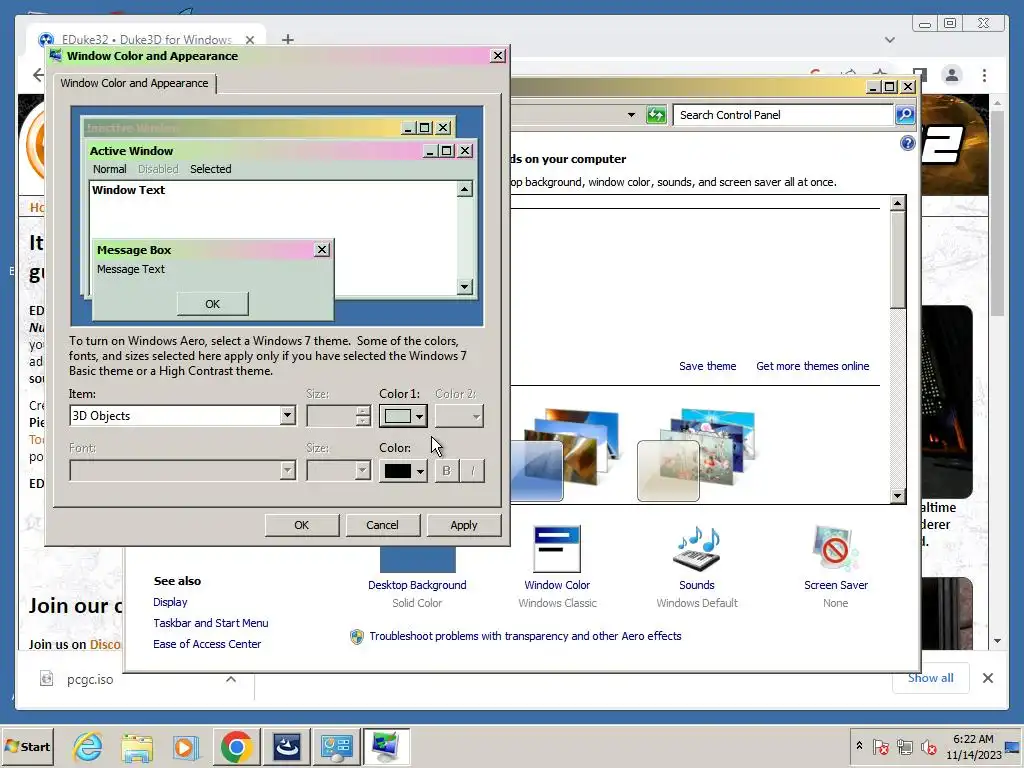Click the dialog OK button
The height and width of the screenshot is (768, 1024).
[302, 525]
